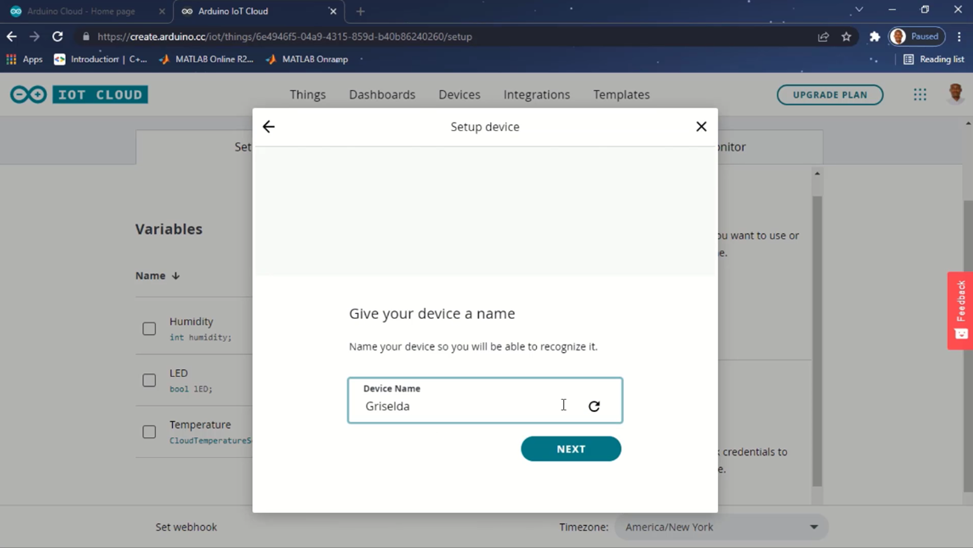
Task: Tick the Temperature variable checkbox
Action: (x=149, y=431)
